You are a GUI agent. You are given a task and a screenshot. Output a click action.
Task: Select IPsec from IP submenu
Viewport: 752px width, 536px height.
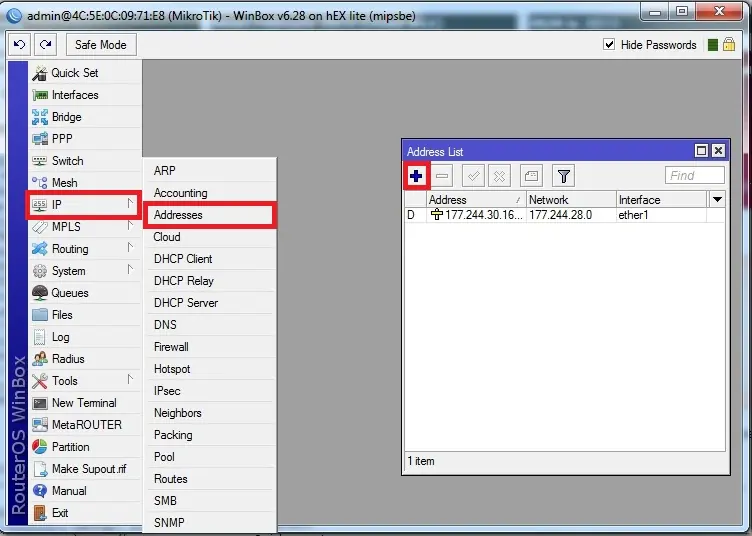click(x=210, y=391)
